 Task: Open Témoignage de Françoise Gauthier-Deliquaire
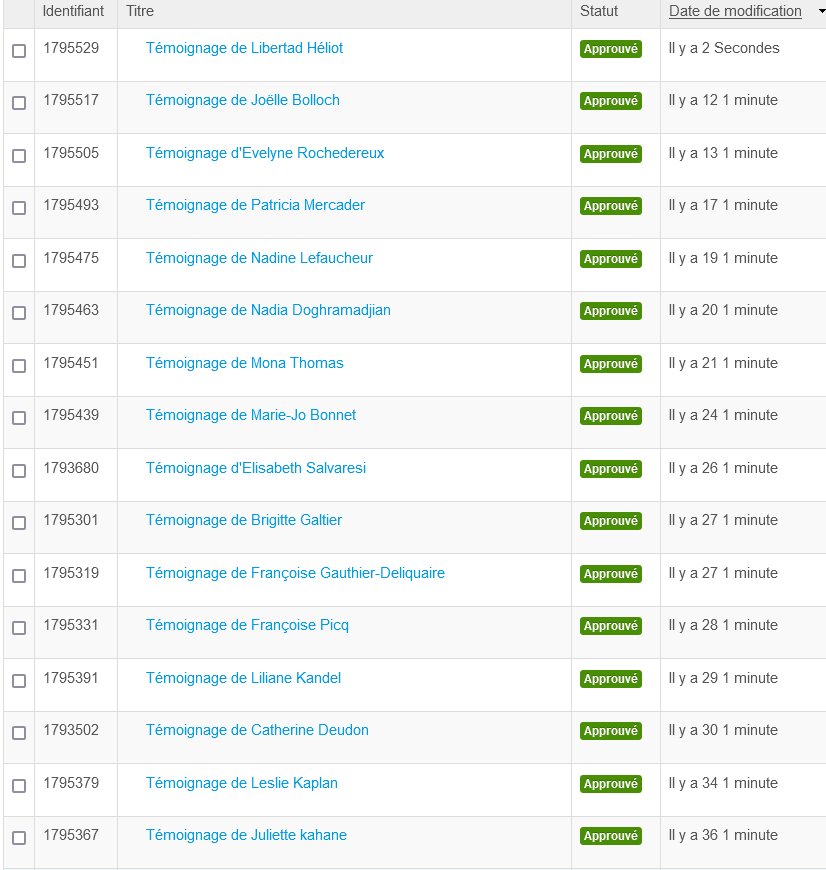295,573
